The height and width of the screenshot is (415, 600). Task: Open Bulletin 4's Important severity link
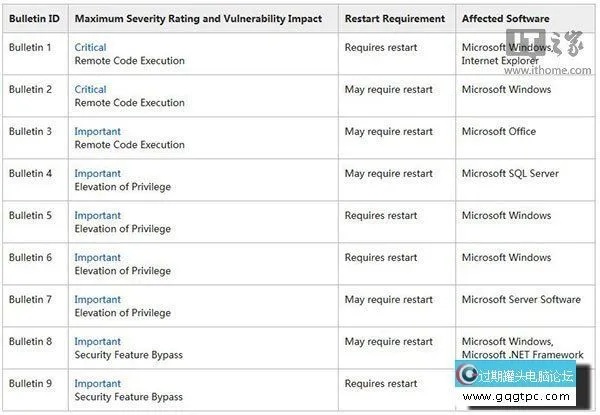pyautogui.click(x=97, y=173)
